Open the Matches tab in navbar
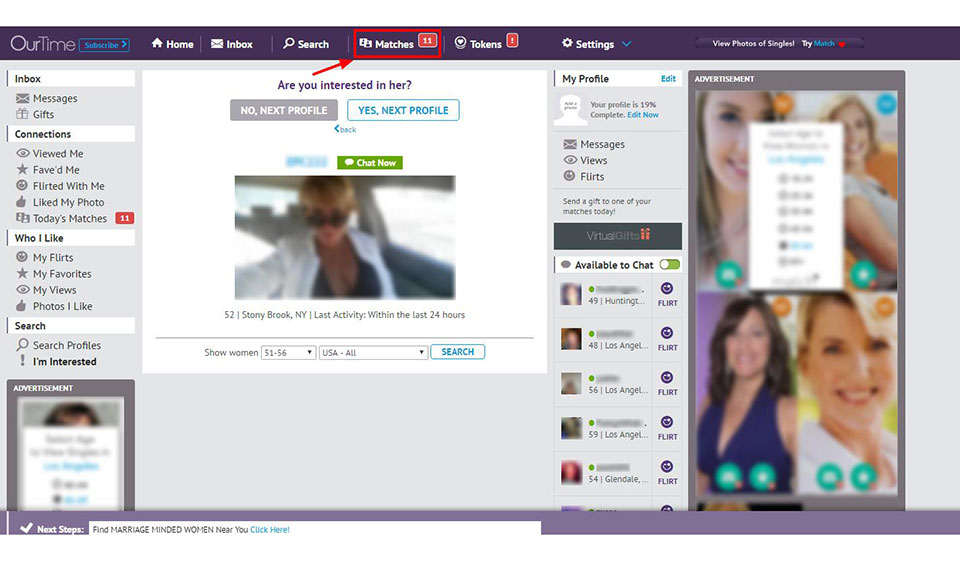960x561 pixels. (x=387, y=44)
